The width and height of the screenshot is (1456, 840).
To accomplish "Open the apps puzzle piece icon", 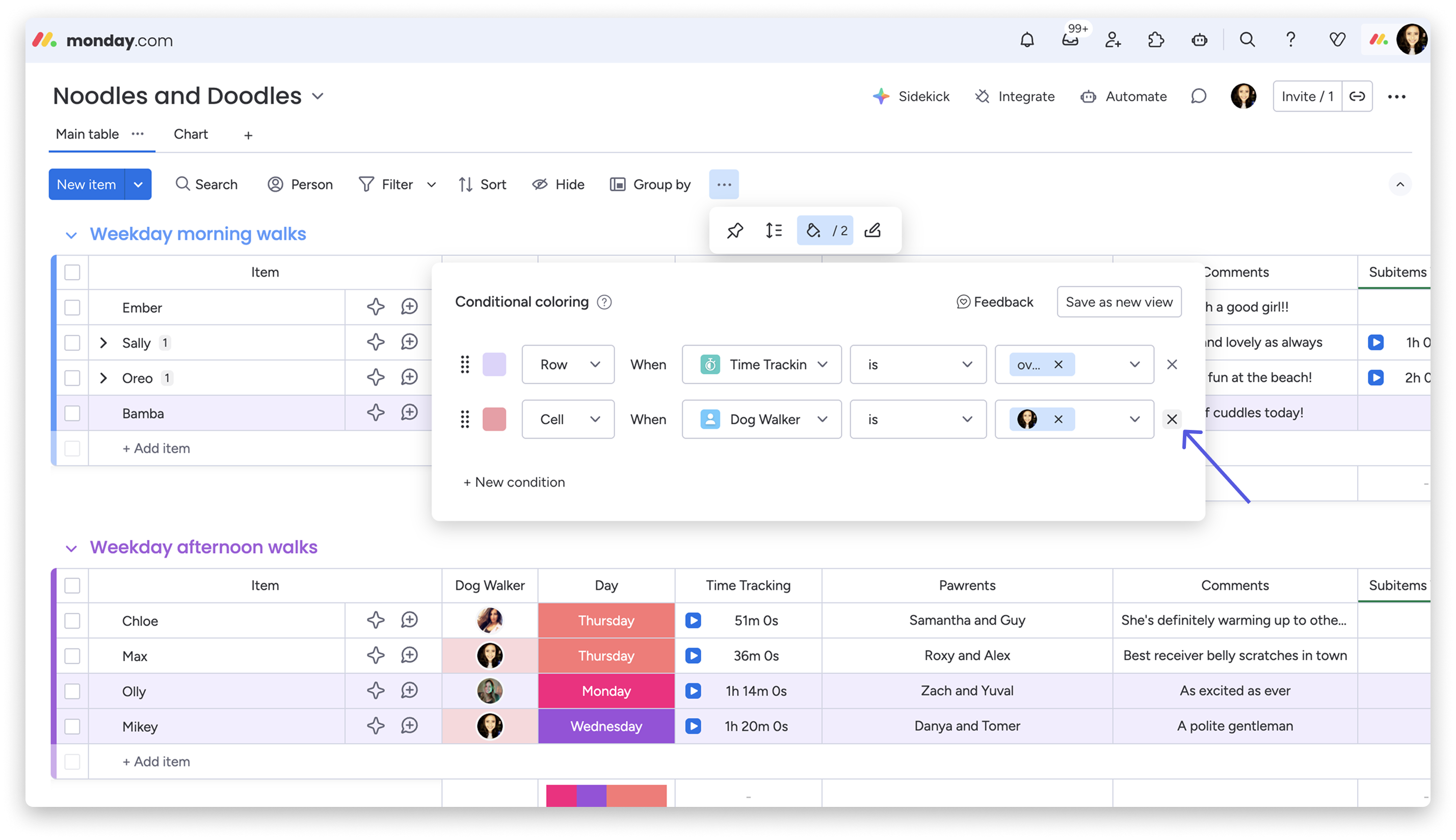I will click(1156, 40).
